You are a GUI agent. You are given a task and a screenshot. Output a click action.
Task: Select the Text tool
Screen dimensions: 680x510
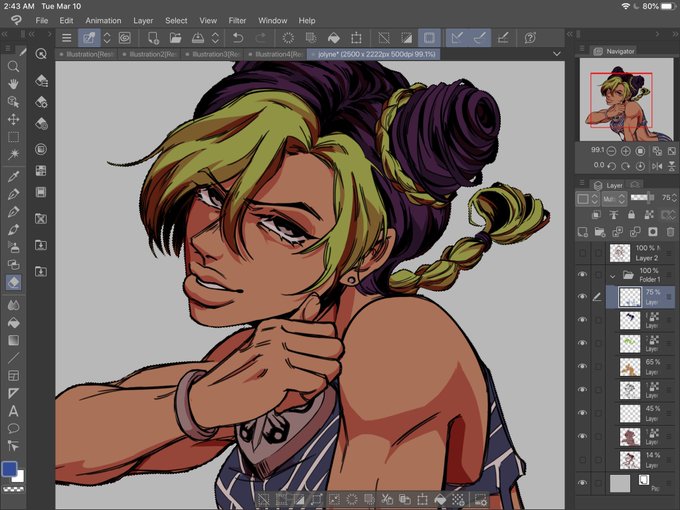[x=13, y=411]
